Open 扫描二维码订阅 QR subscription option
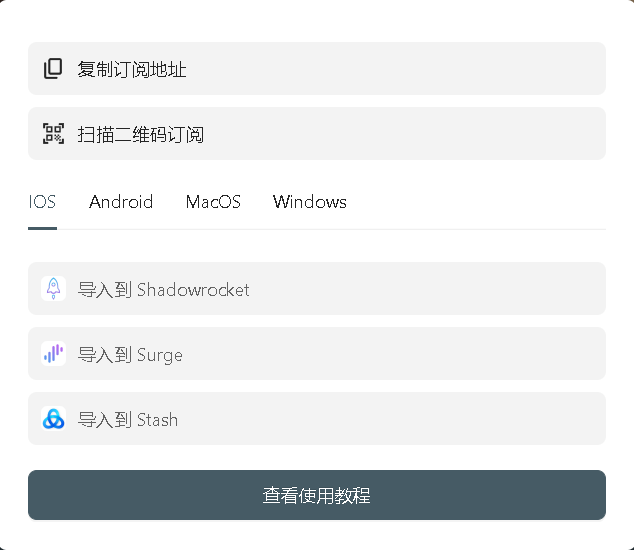Viewport: 634px width, 550px height. [317, 133]
